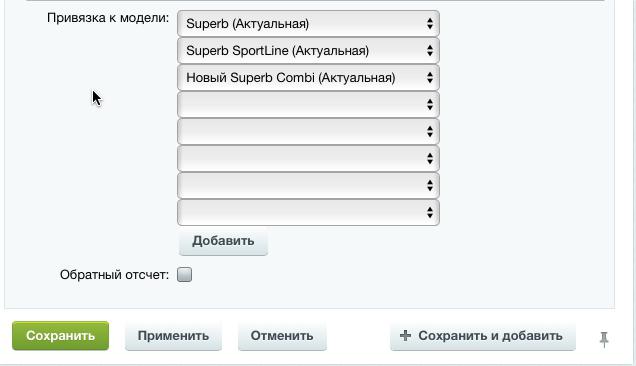Open the Superb SportLine (Актуальная) dropdown
Image resolution: width=636 pixels, height=366 pixels.
pyautogui.click(x=308, y=51)
